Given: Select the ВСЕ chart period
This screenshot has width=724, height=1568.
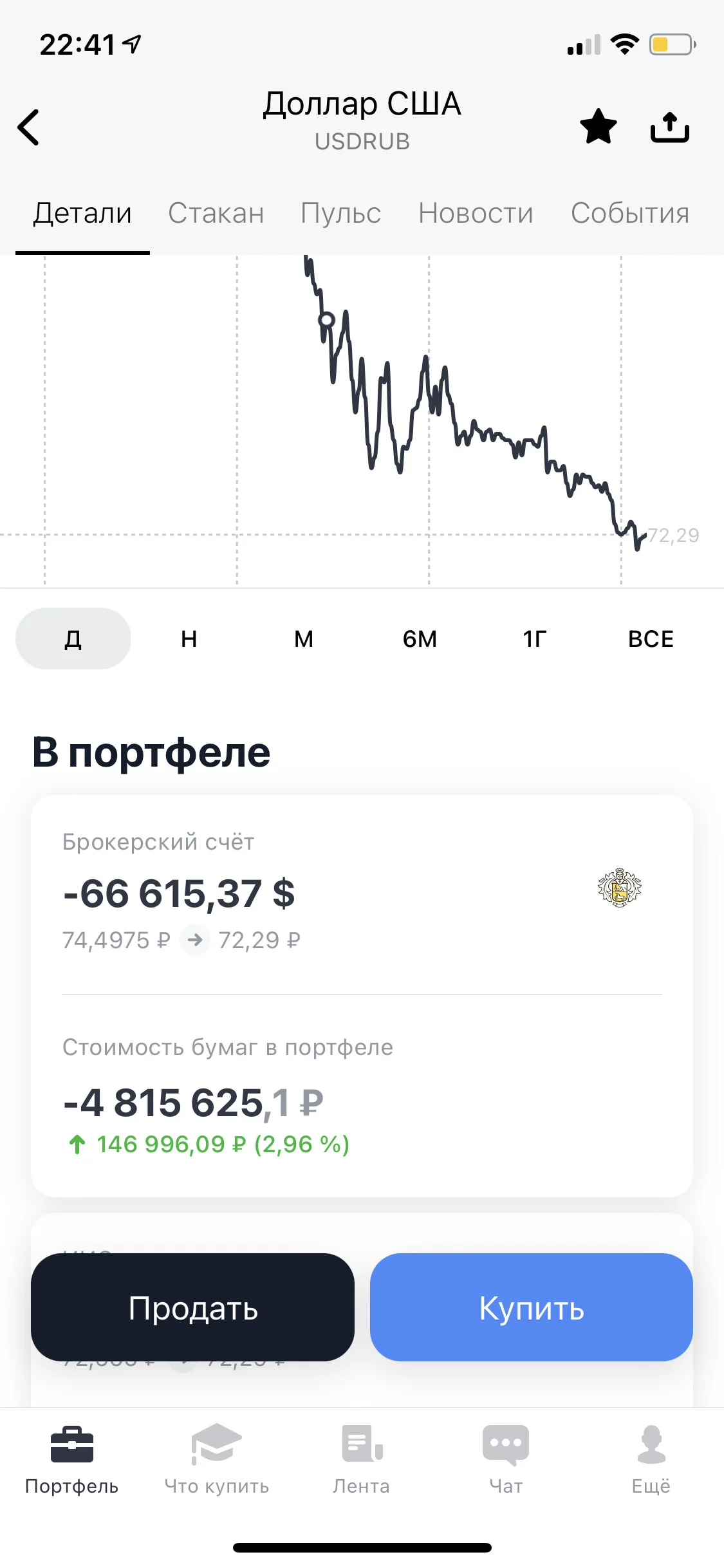Looking at the screenshot, I should tap(651, 639).
